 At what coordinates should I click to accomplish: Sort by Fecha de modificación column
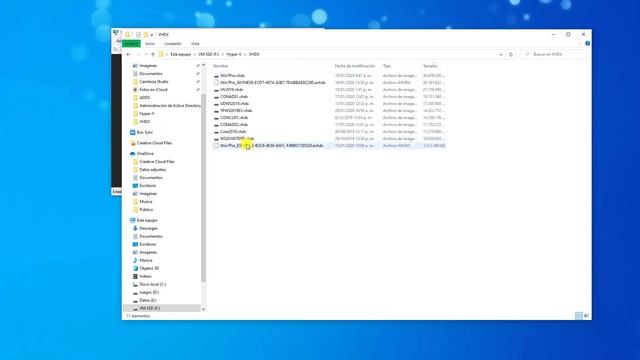(x=355, y=66)
